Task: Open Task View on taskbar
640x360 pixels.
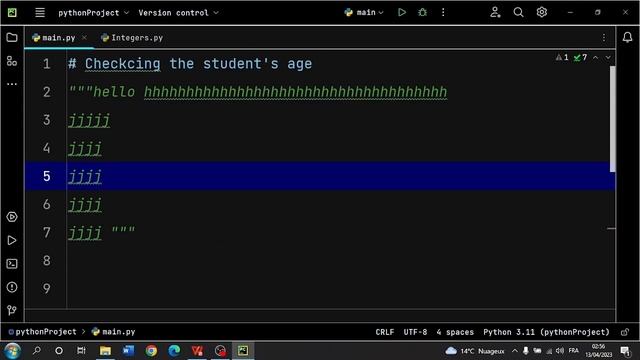Action: coord(81,351)
